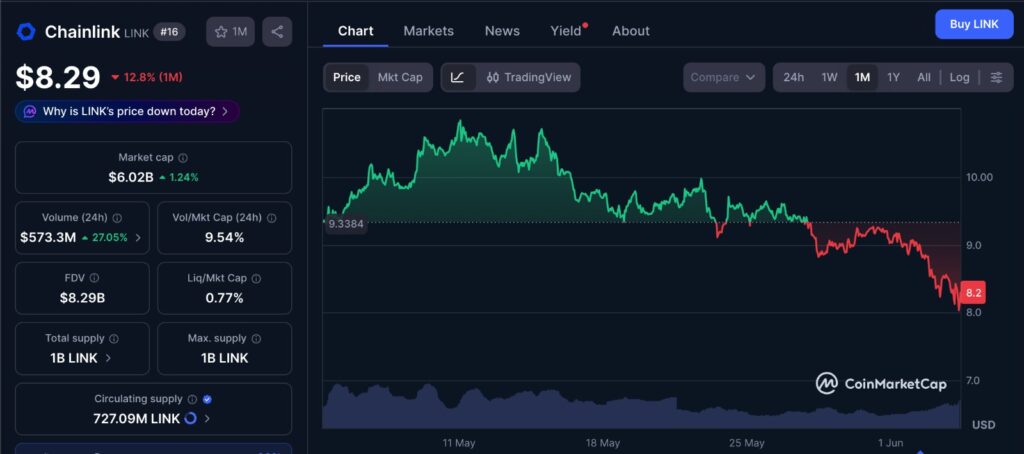The image size is (1024, 454).
Task: Click info icon next to Max. supply
Action: 256,338
